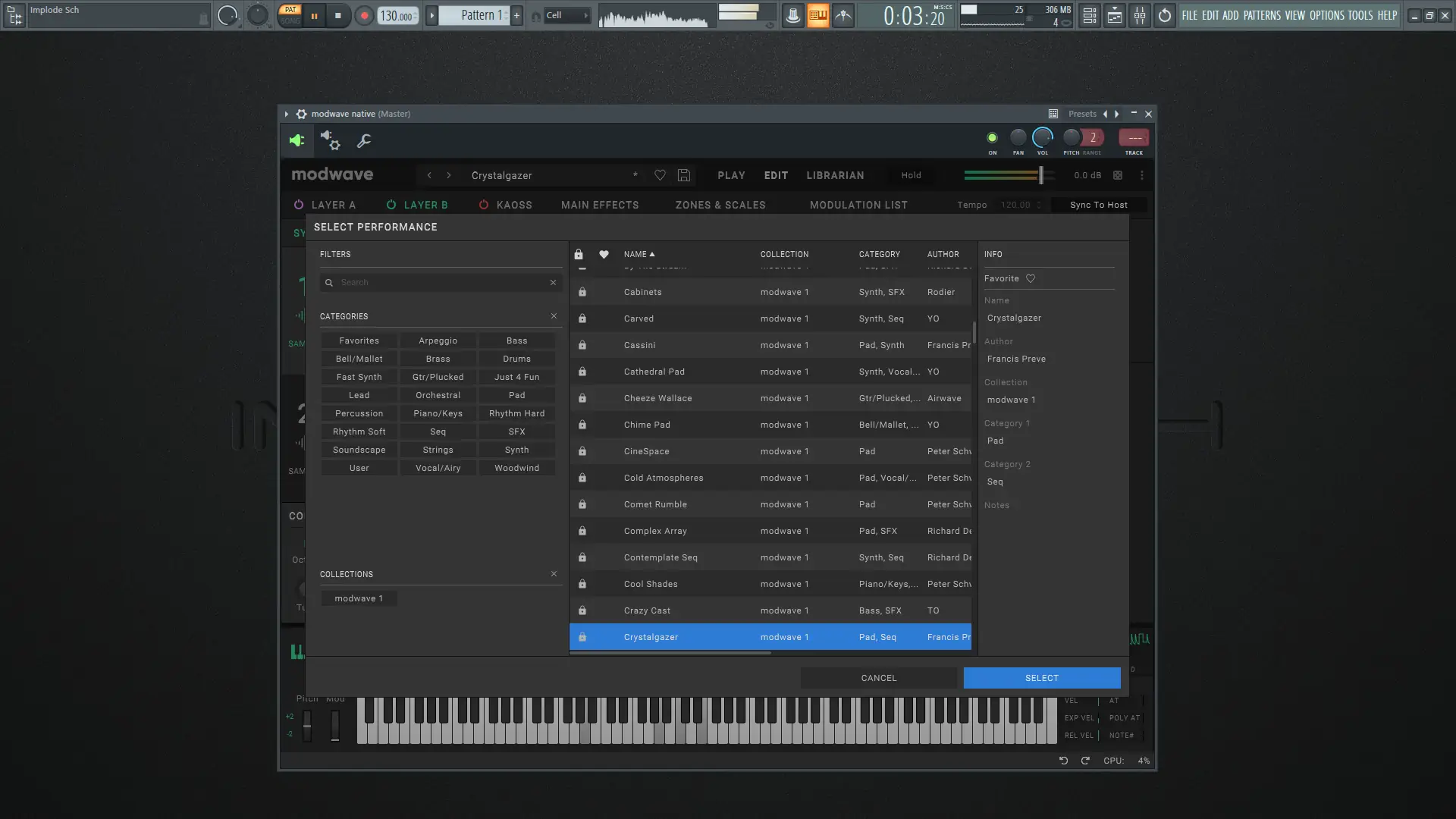Adjust the modwave output volume slider

coord(1040,175)
